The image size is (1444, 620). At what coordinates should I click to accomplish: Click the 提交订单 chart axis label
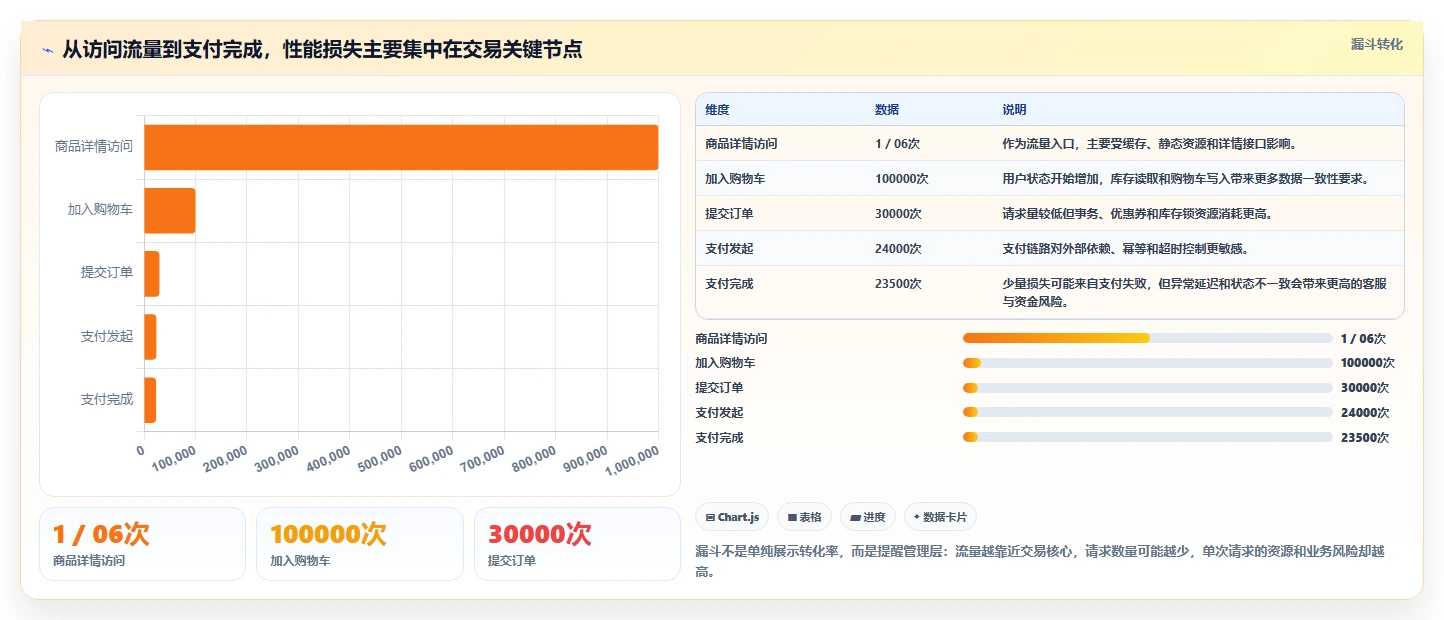tap(107, 273)
